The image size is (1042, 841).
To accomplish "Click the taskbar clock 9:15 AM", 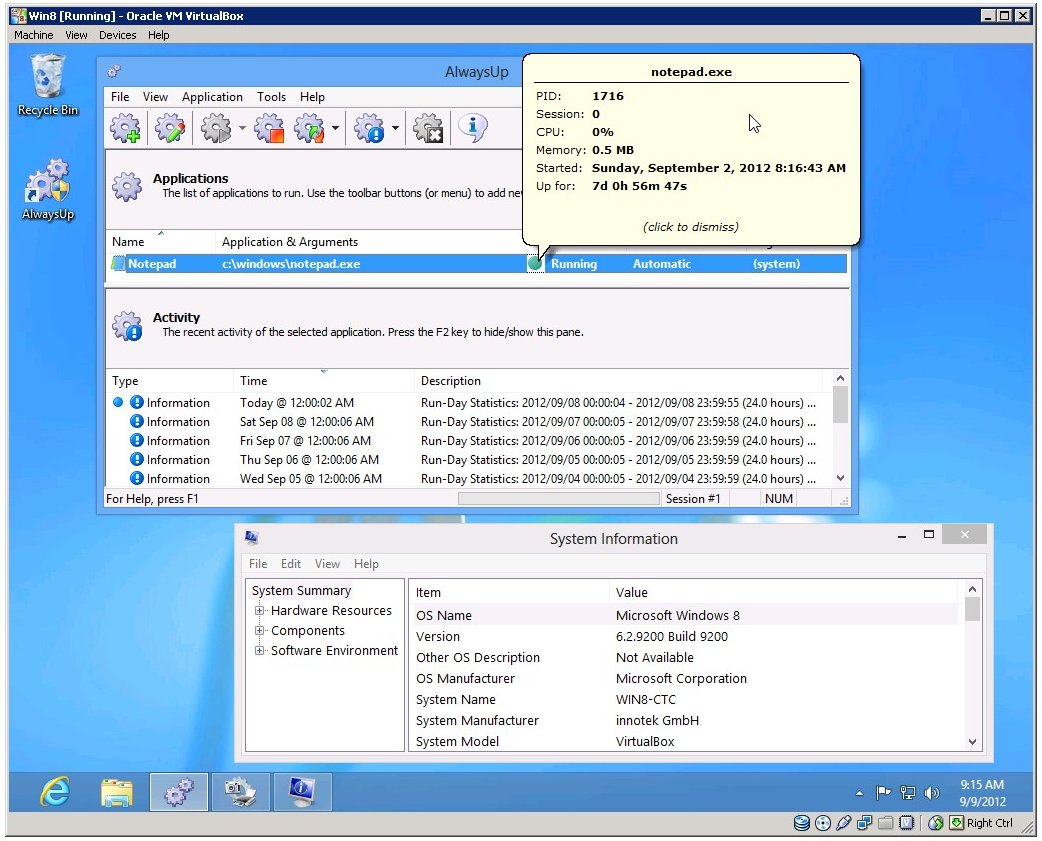I will [982, 793].
